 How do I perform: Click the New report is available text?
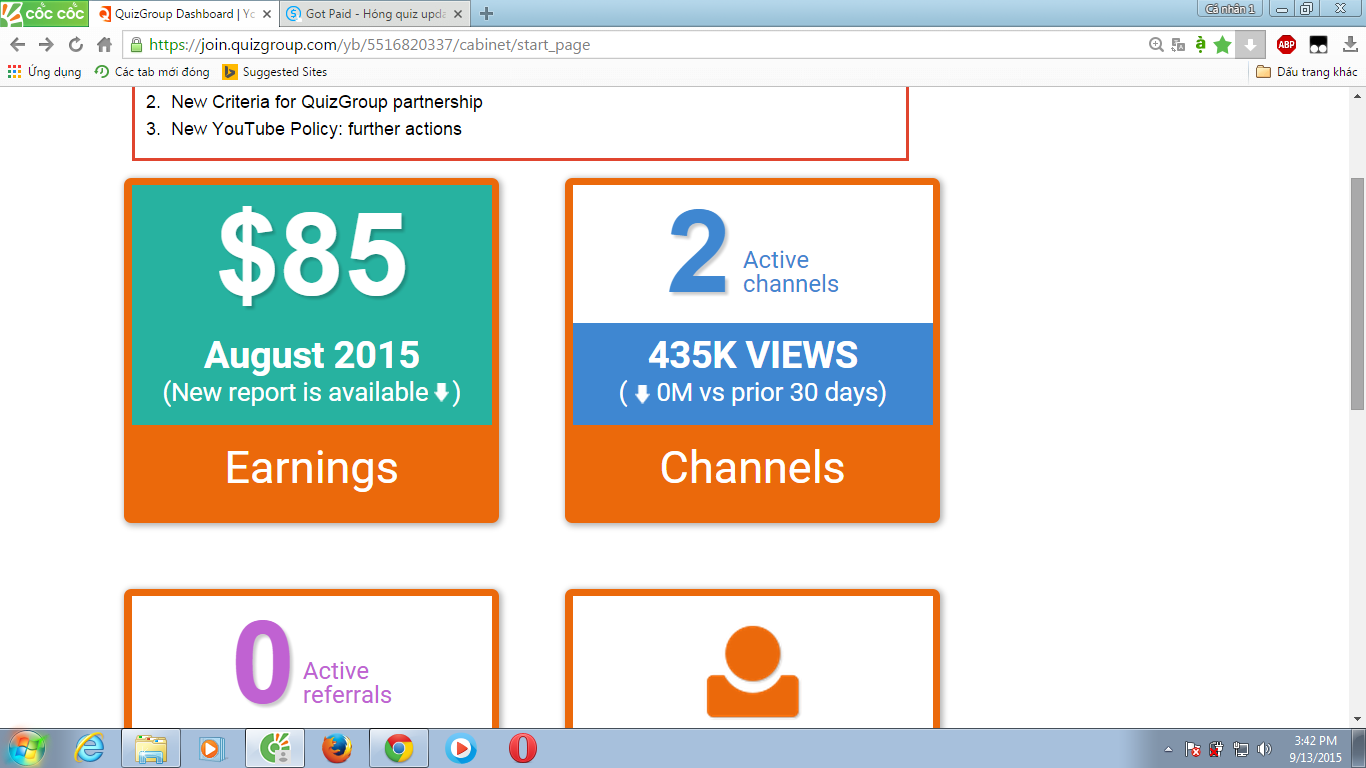coord(311,392)
